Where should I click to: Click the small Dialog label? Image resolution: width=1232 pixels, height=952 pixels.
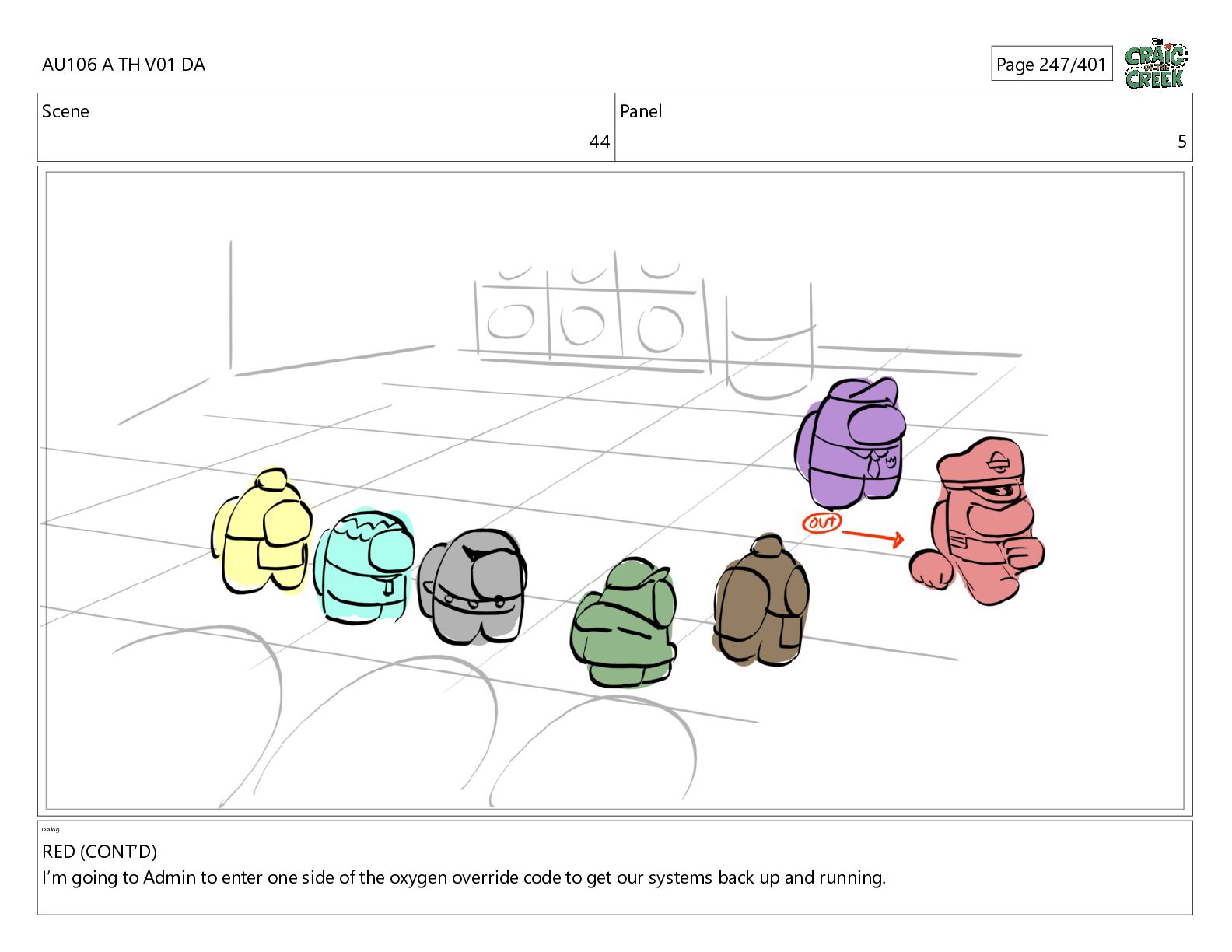(x=51, y=829)
